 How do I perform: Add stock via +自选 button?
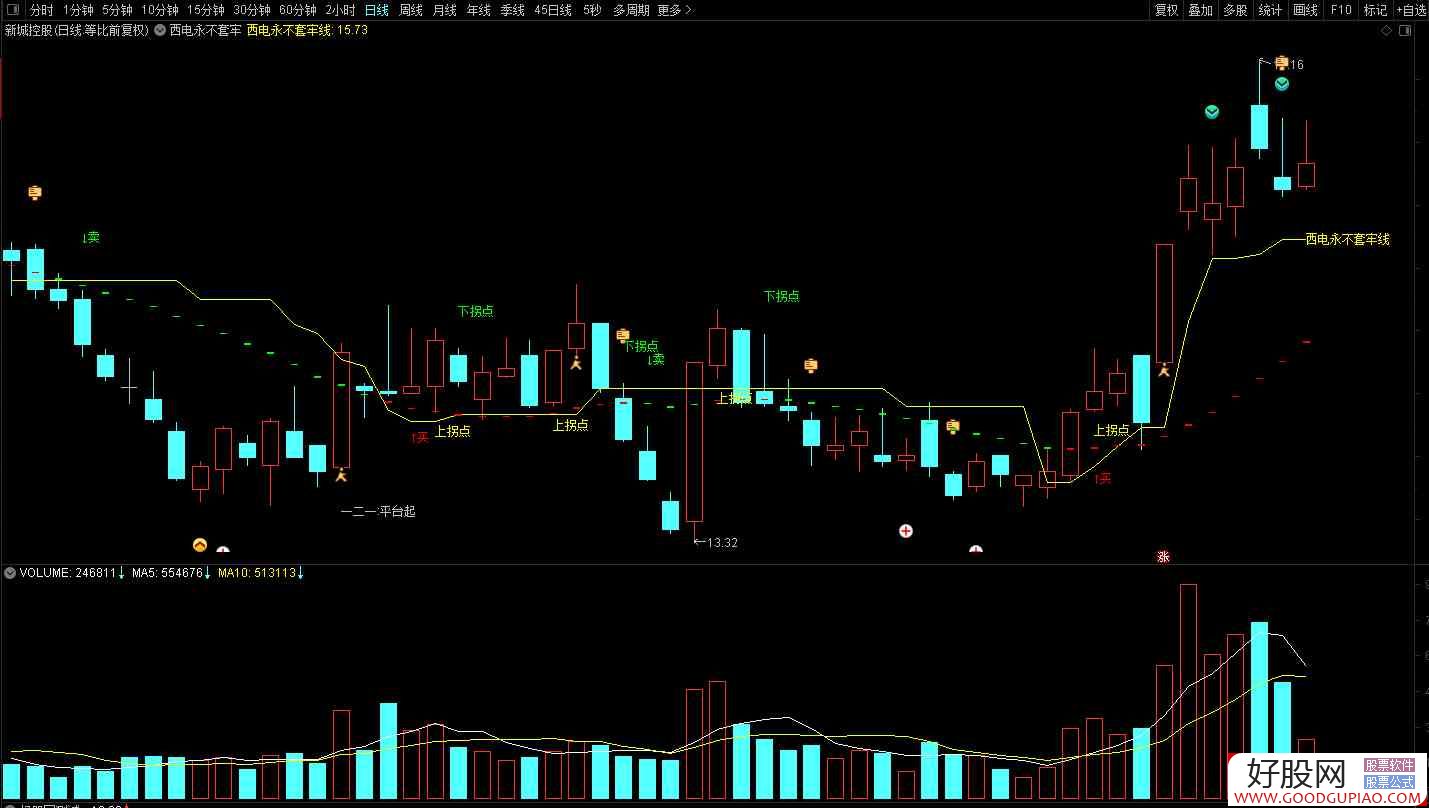(1410, 10)
